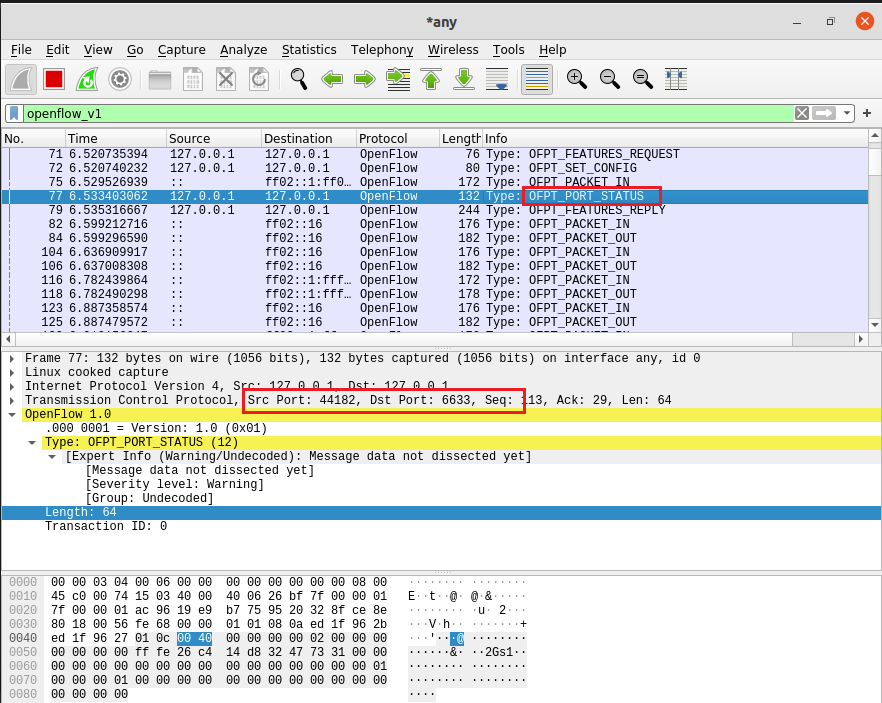Restart the current capture
The width and height of the screenshot is (882, 703).
[87, 79]
